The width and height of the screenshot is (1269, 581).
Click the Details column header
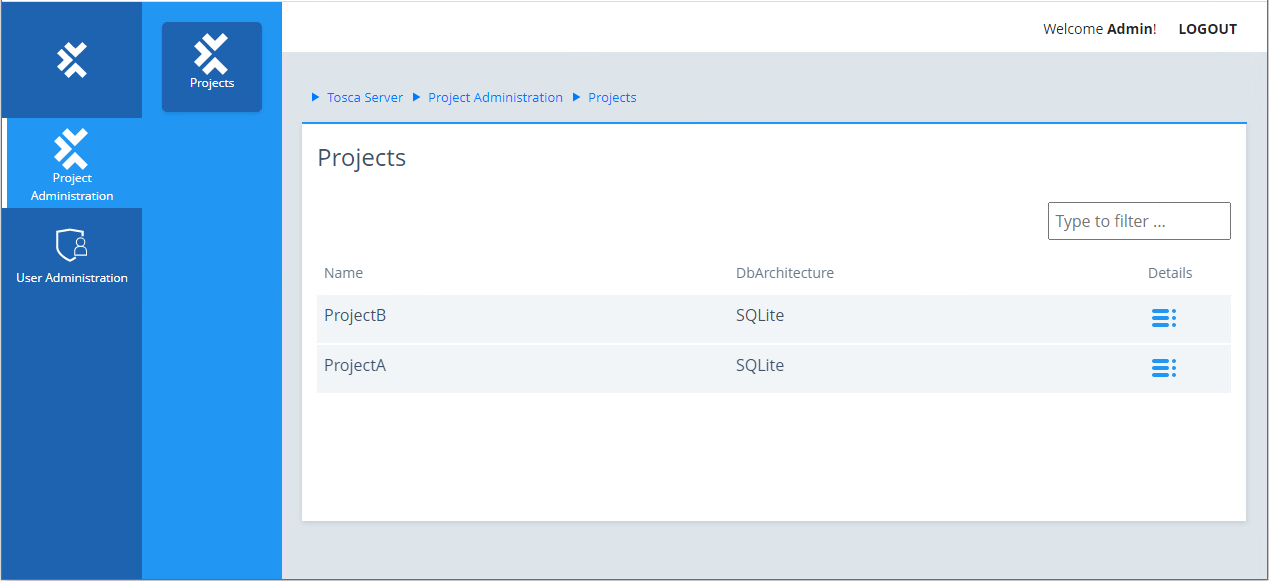point(1169,273)
